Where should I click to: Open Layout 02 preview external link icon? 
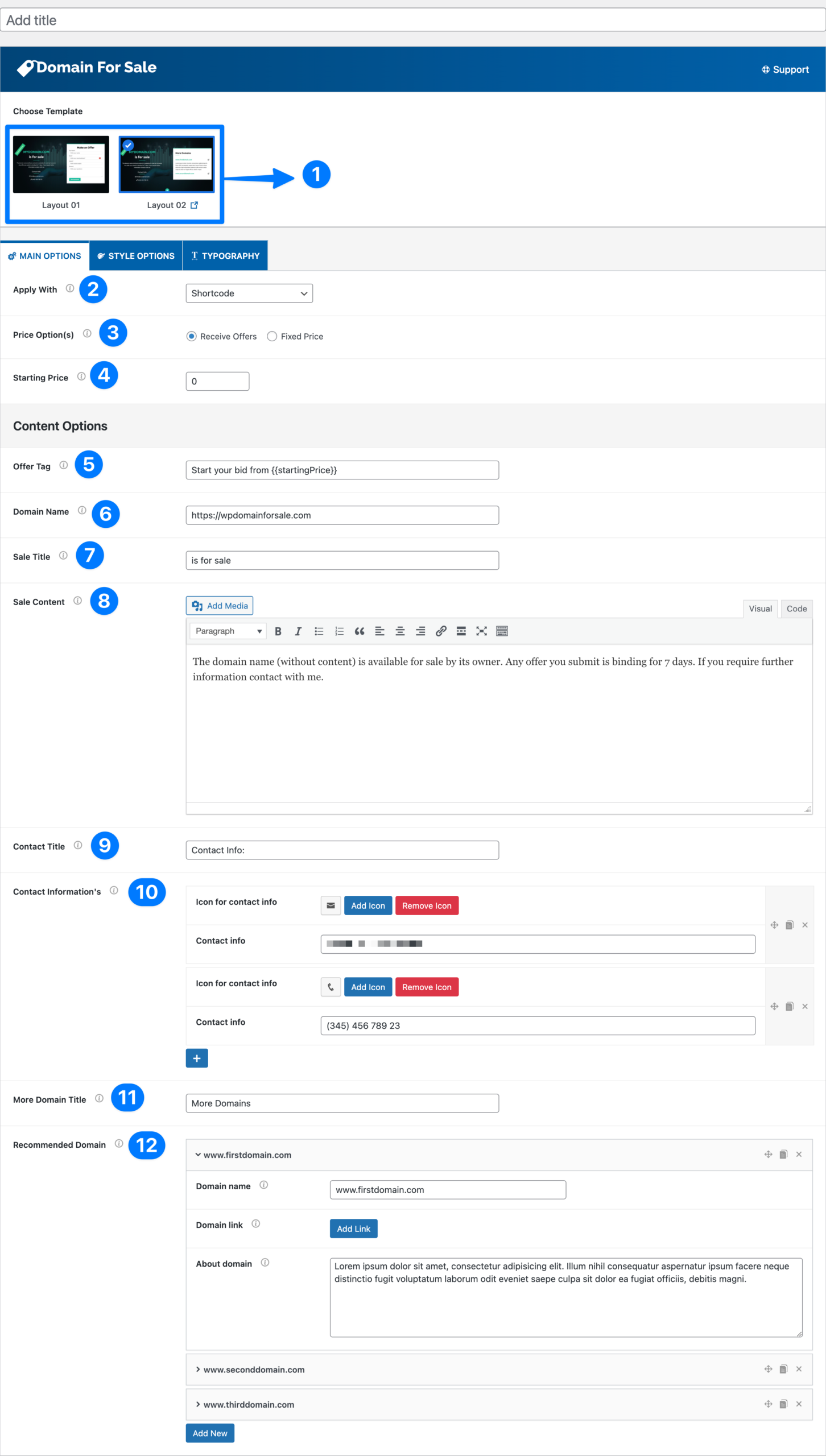tap(195, 205)
